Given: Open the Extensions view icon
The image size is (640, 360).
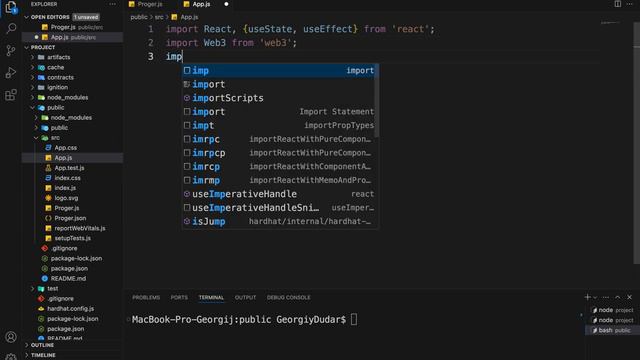Looking at the screenshot, I should click(x=11, y=95).
